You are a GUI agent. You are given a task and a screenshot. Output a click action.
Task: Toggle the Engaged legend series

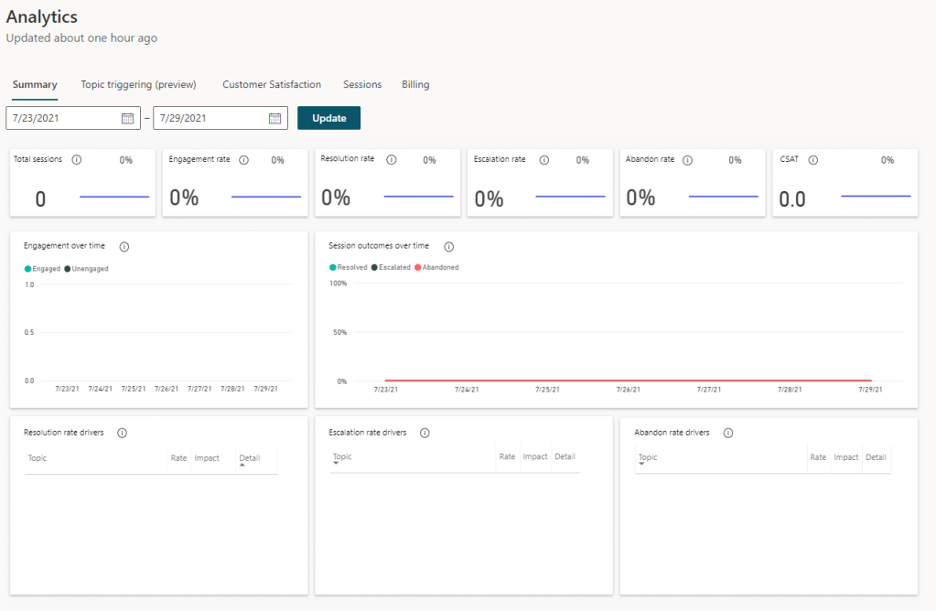pyautogui.click(x=43, y=269)
